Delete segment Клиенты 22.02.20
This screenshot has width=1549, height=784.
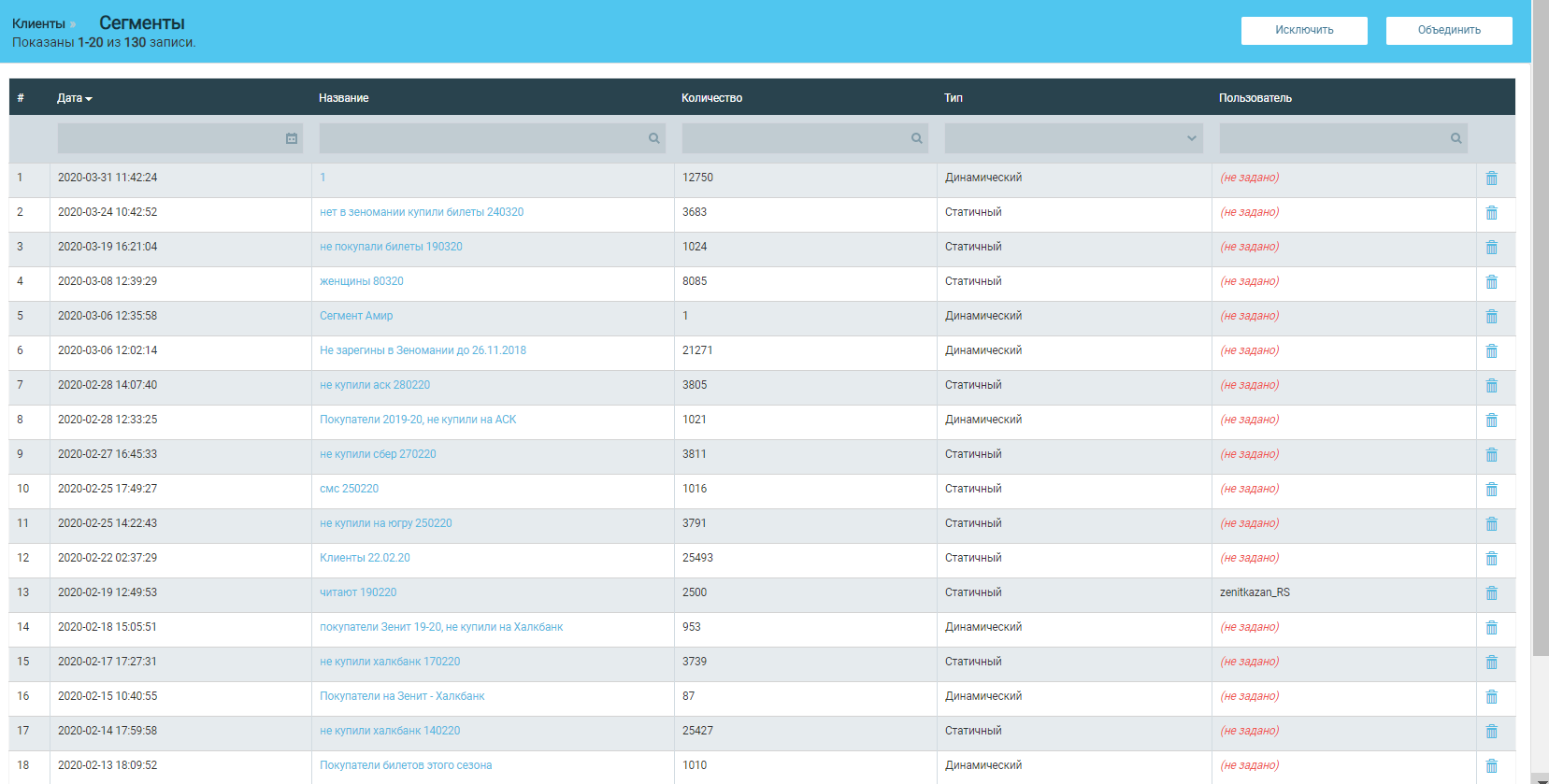[x=1492, y=558]
